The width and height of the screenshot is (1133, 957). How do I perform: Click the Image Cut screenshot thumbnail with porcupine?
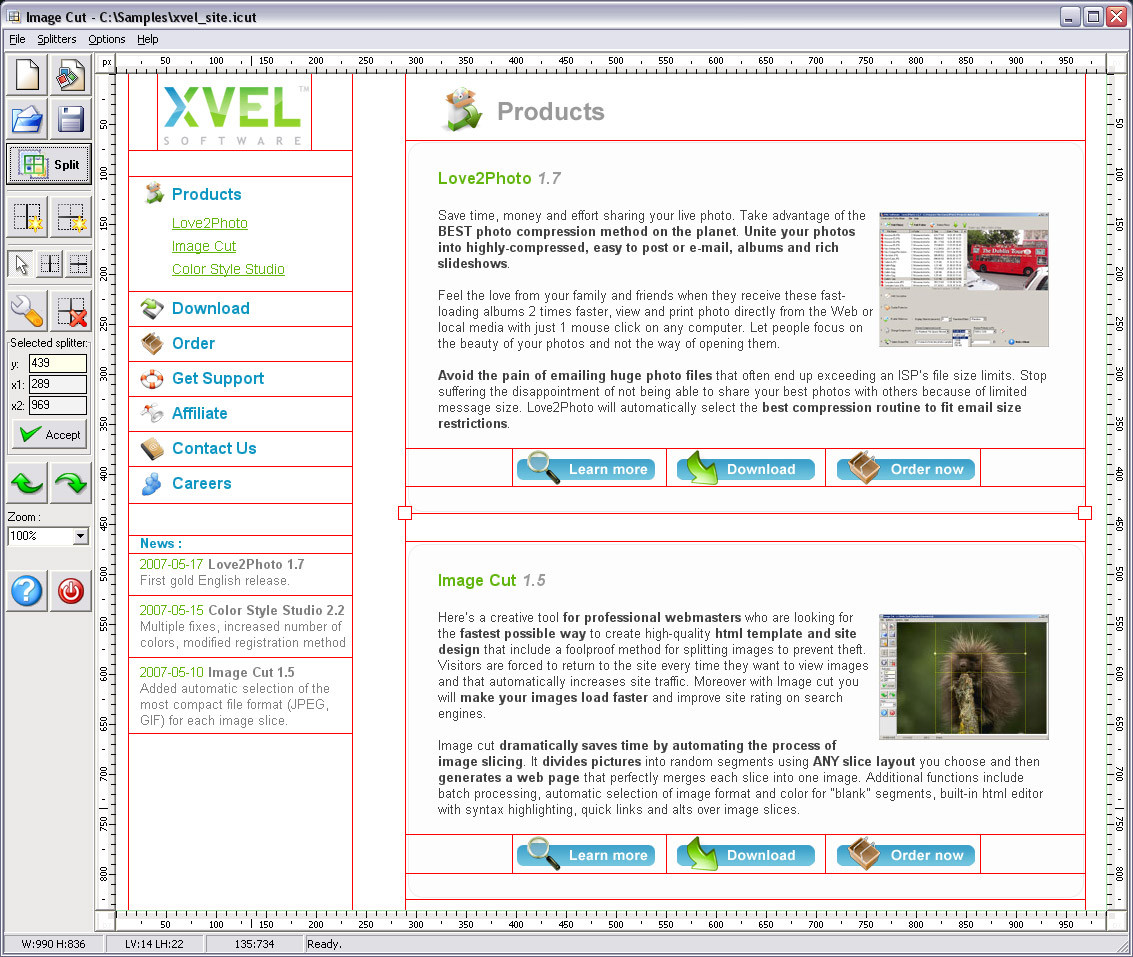pos(964,677)
